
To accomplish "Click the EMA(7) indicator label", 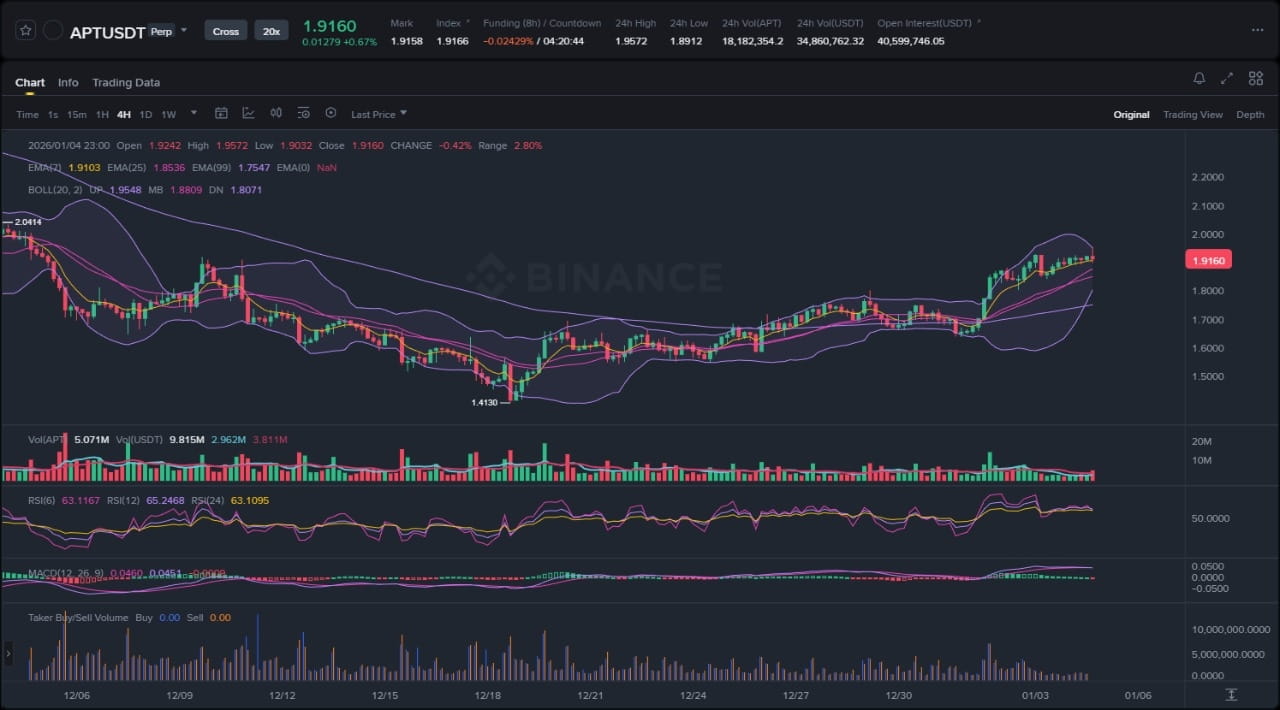I will click(45, 167).
